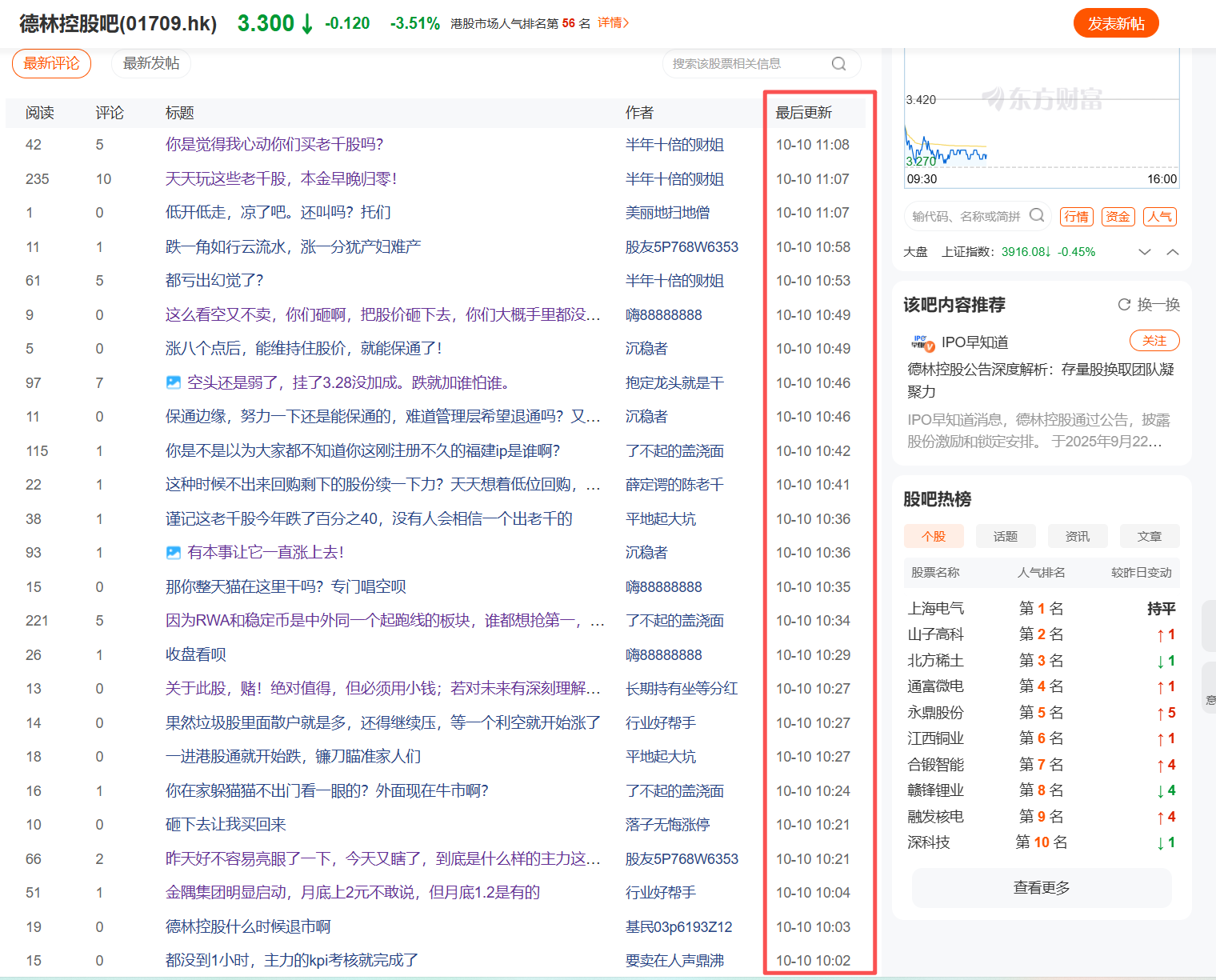The height and width of the screenshot is (980, 1216).
Task: Open the IPO早知道 avatar icon
Action: 922,342
